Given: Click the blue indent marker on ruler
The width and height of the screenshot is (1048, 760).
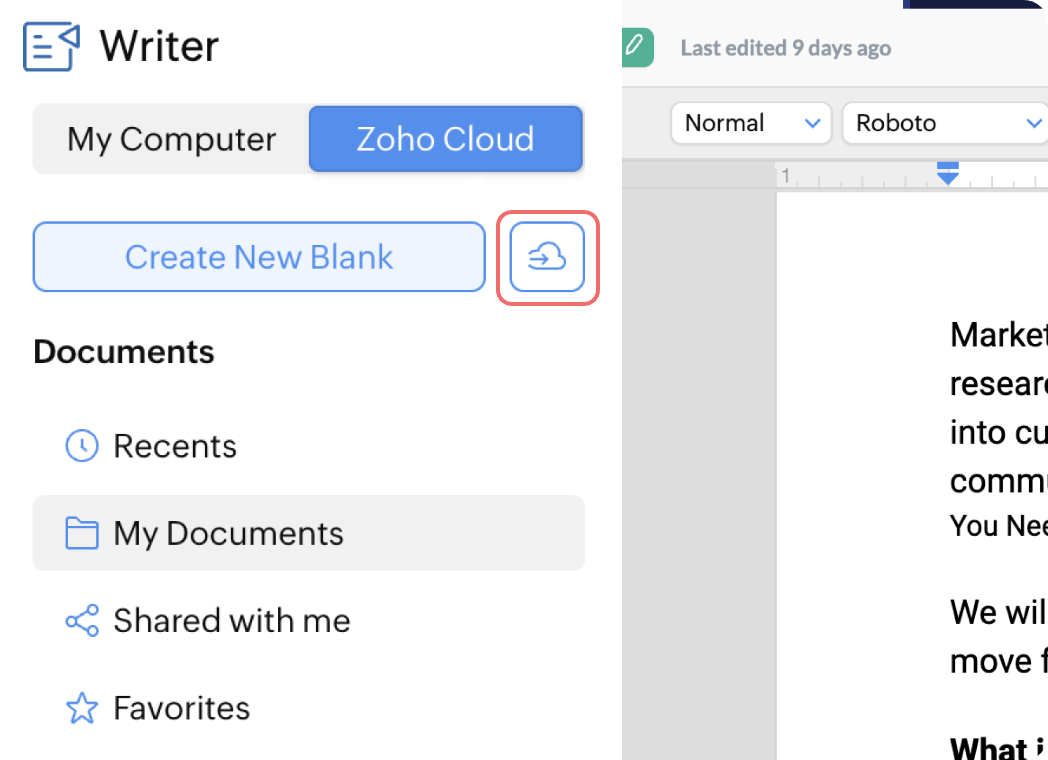Looking at the screenshot, I should [948, 173].
